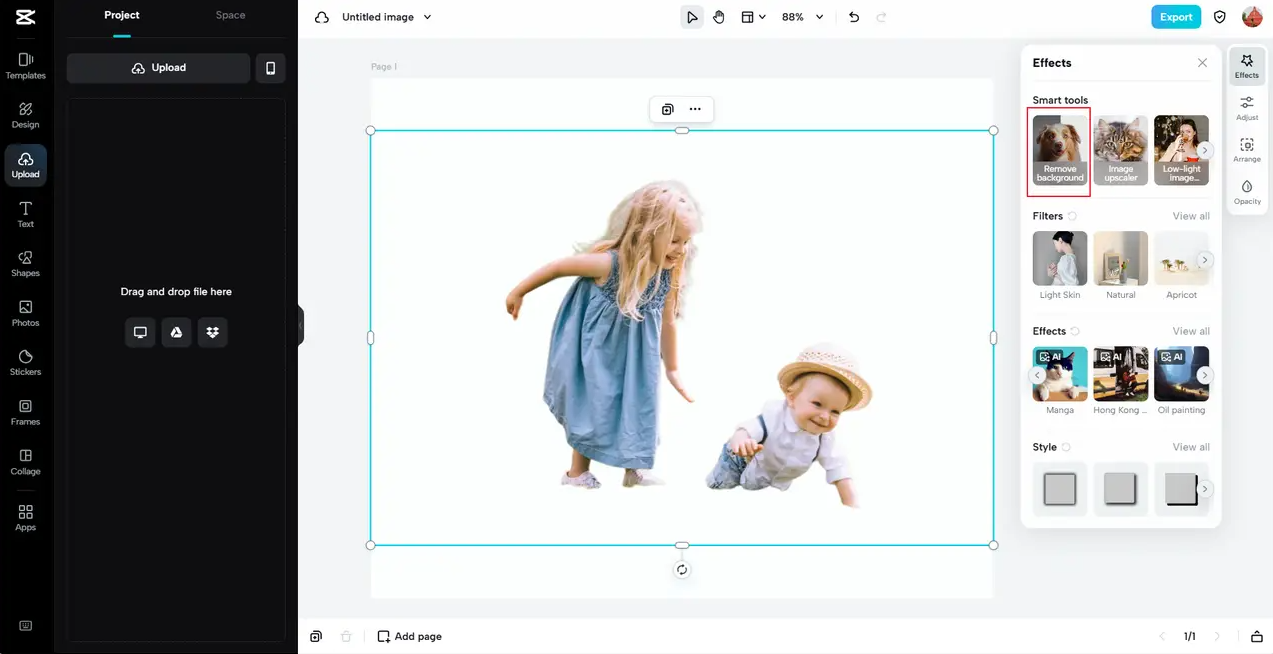
Task: Open the Design sidebar panel
Action: point(26,115)
